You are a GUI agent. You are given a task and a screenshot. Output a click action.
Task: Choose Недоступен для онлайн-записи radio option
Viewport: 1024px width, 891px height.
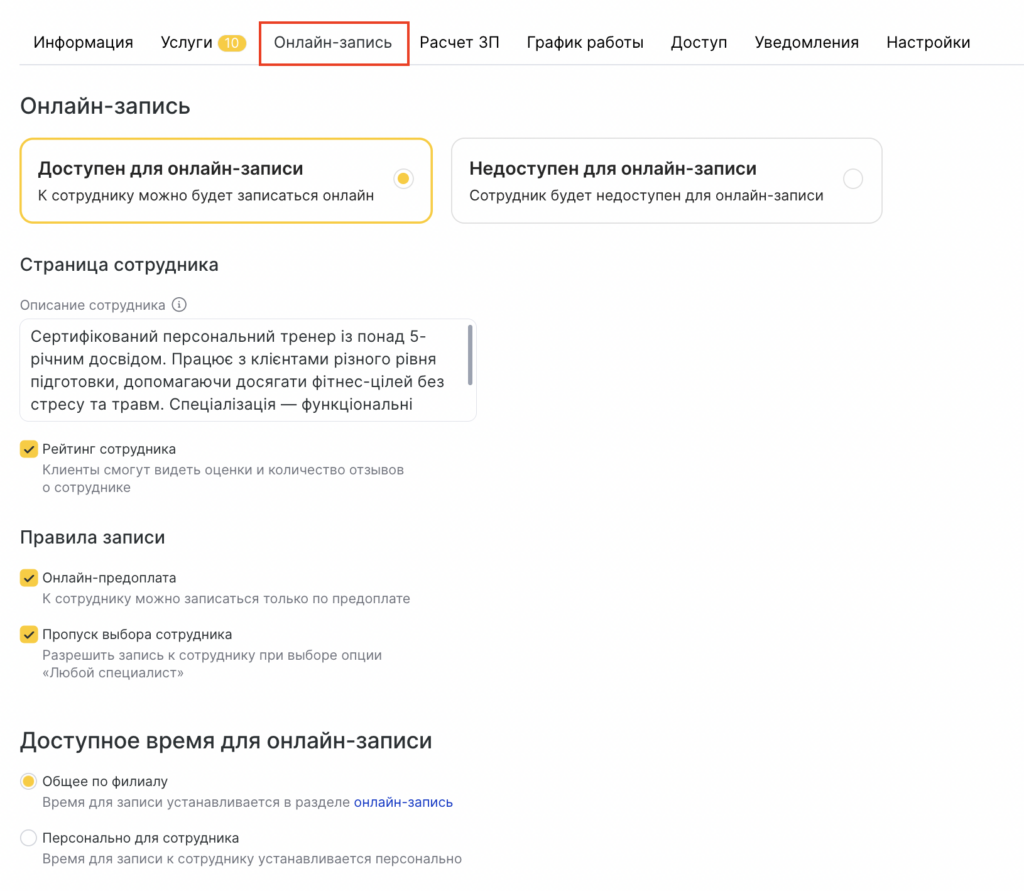tap(852, 180)
